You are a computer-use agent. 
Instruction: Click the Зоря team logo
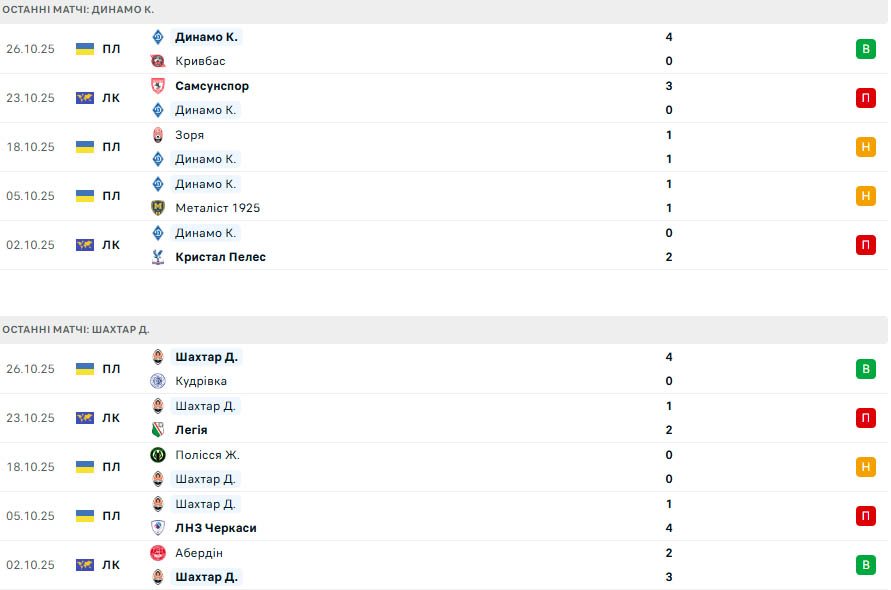pos(157,135)
